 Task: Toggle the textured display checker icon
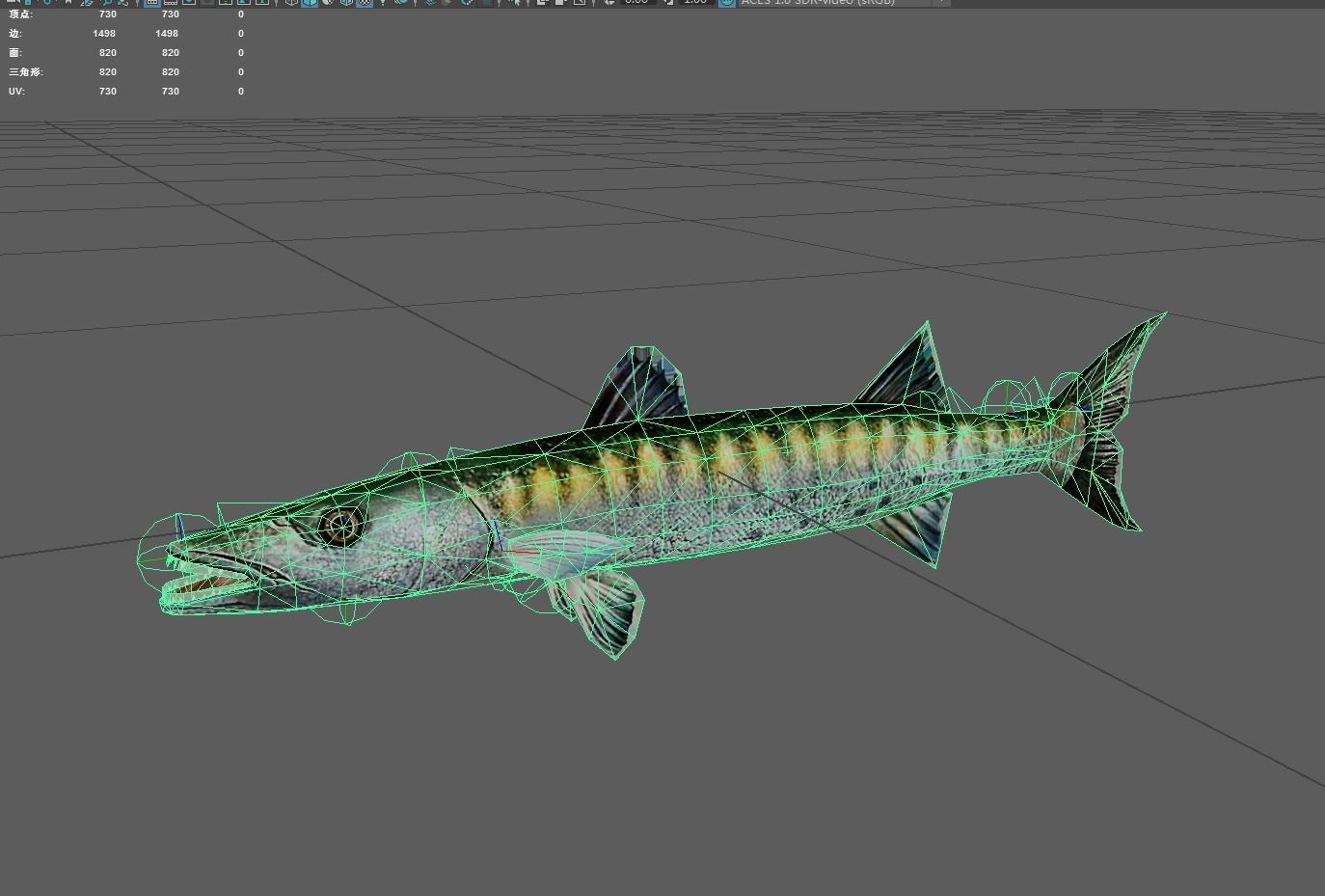click(x=365, y=3)
